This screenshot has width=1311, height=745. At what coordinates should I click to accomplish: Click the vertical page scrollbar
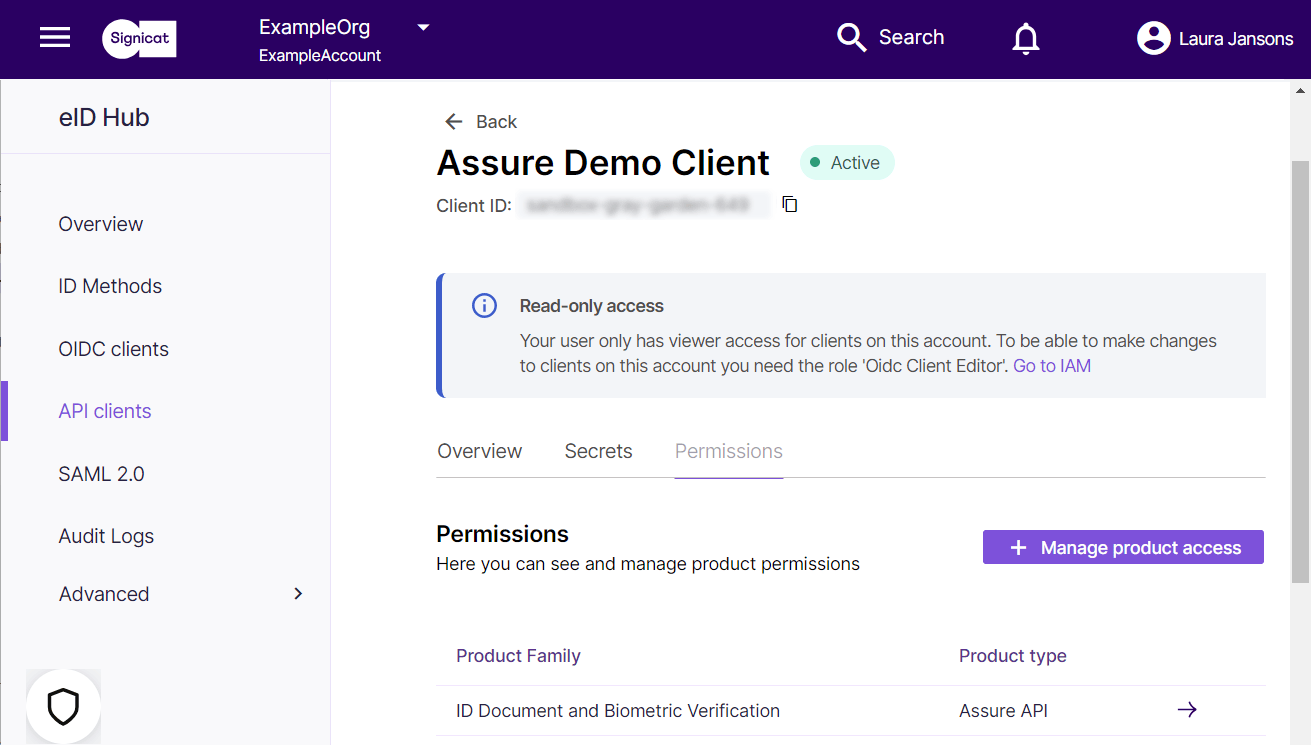click(1300, 370)
